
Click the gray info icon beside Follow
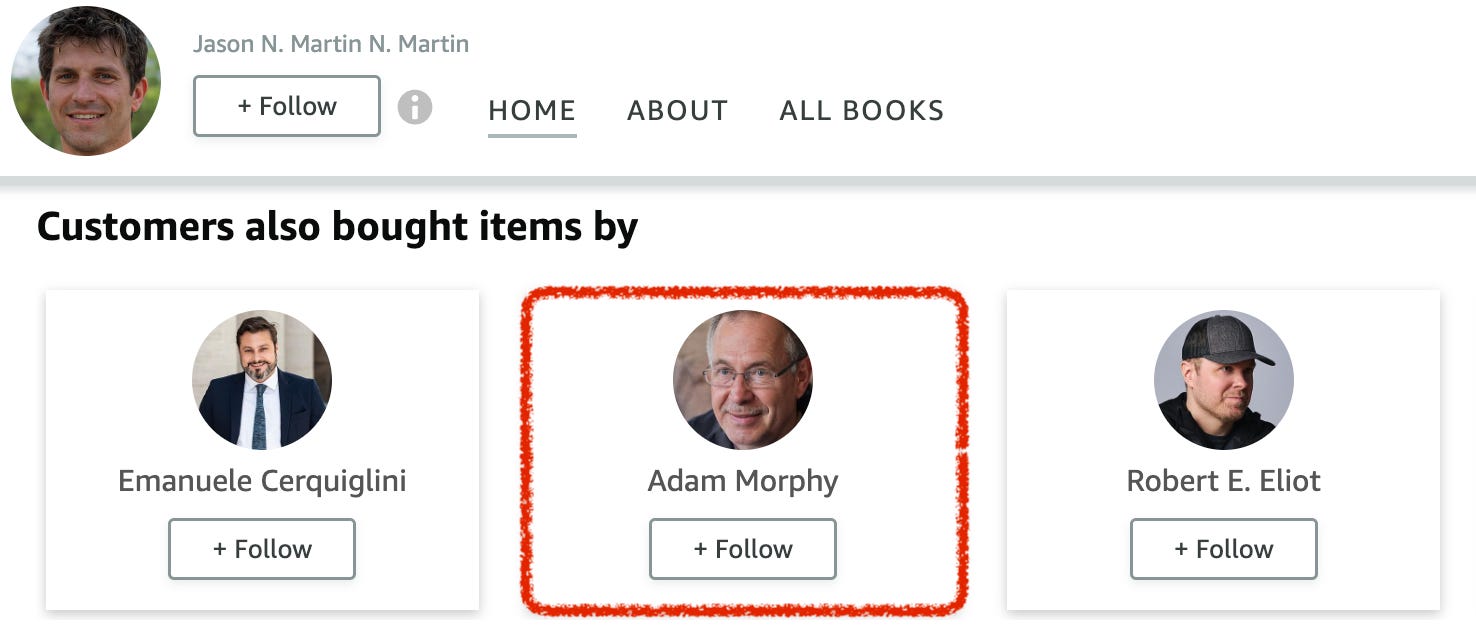[x=416, y=107]
